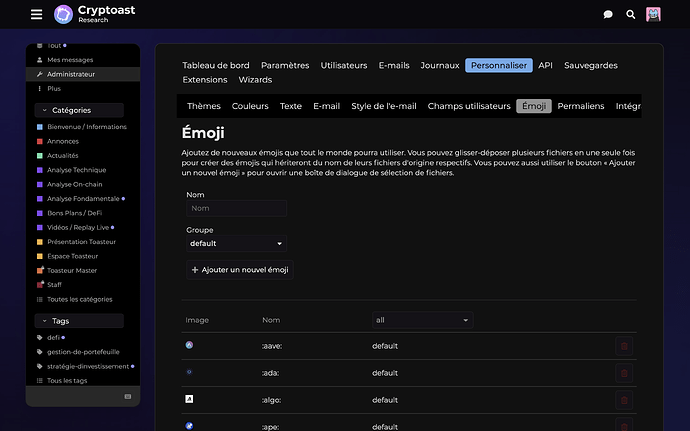690x431 pixels.
Task: Click the :ada: name cell
Action: pyautogui.click(x=271, y=373)
